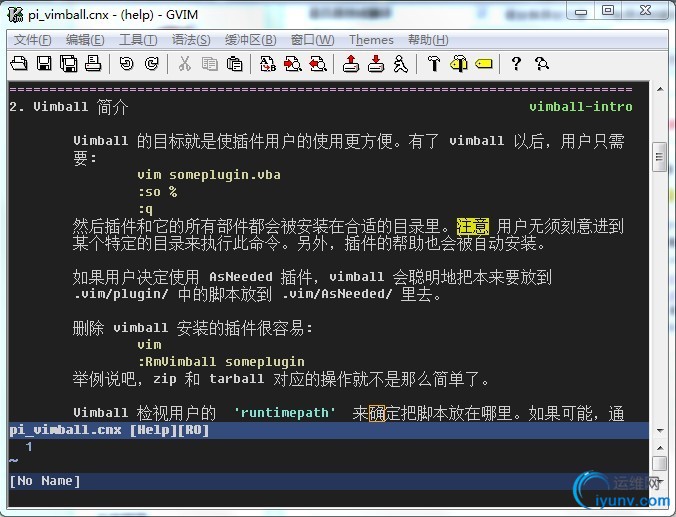Click the ':so %' command text
The height and width of the screenshot is (517, 676).
tap(157, 191)
